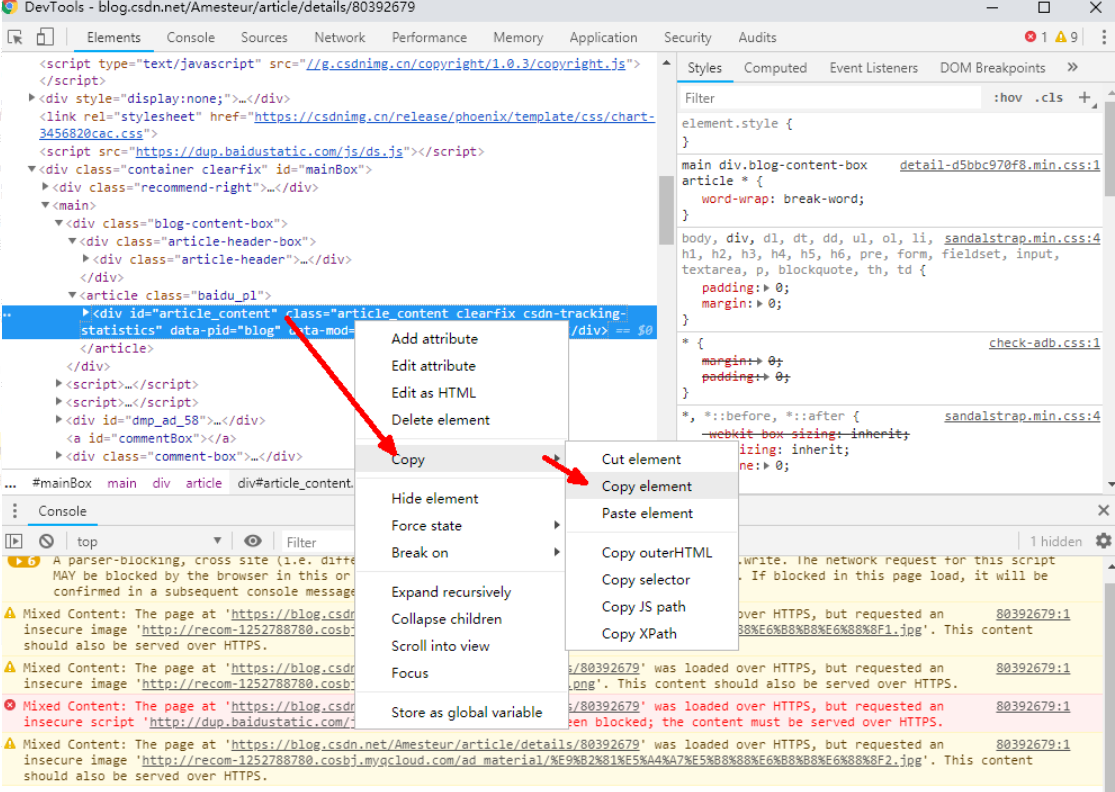Open console settings gear icon
The image size is (1115, 792).
point(1103,541)
